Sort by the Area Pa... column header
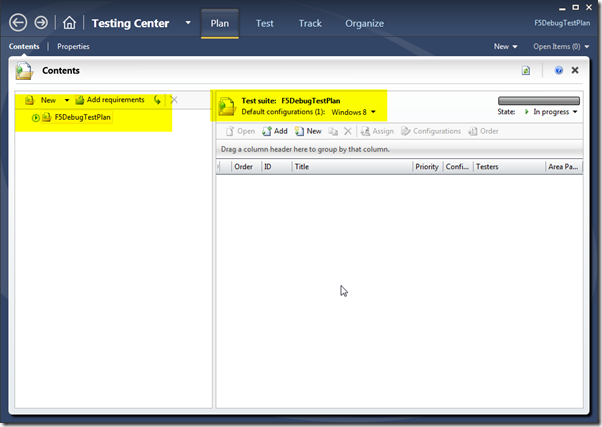 [x=564, y=167]
